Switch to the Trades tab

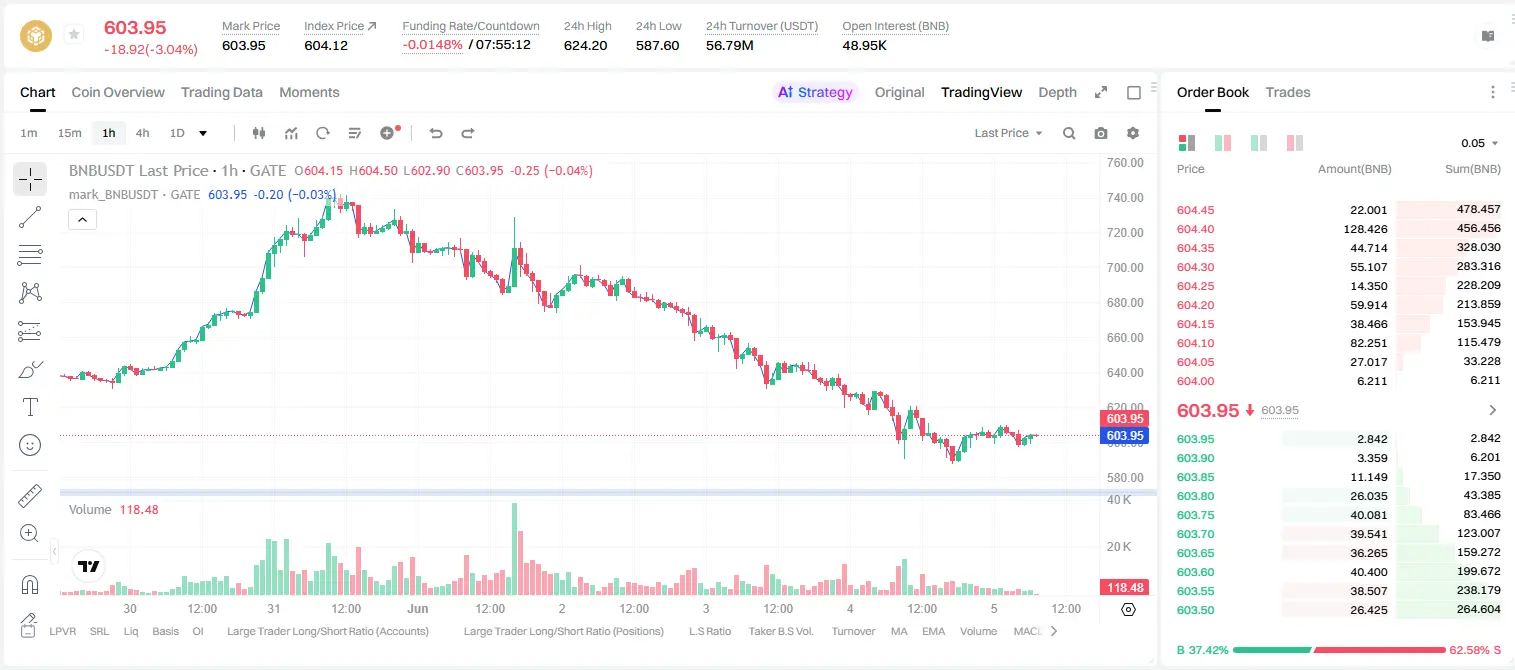[x=1287, y=92]
